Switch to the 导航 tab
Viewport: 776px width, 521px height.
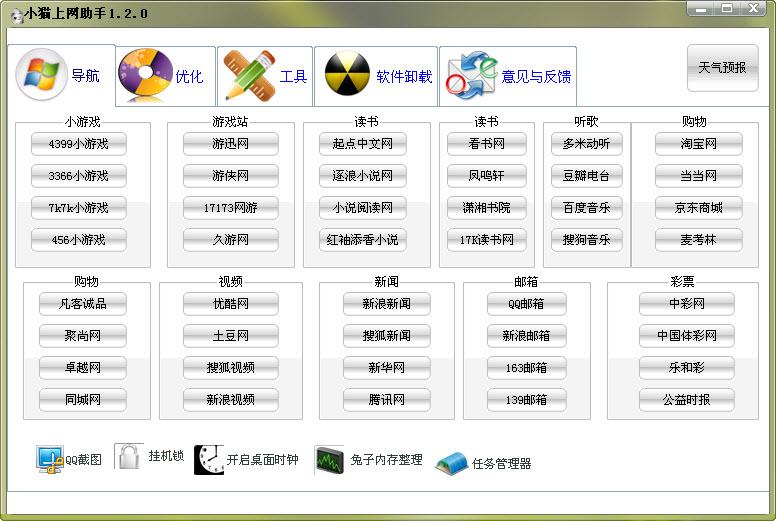pyautogui.click(x=61, y=75)
